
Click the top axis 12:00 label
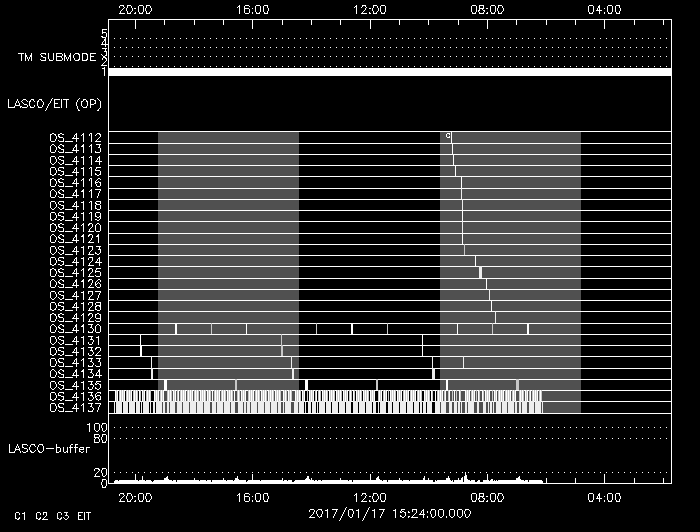point(370,10)
